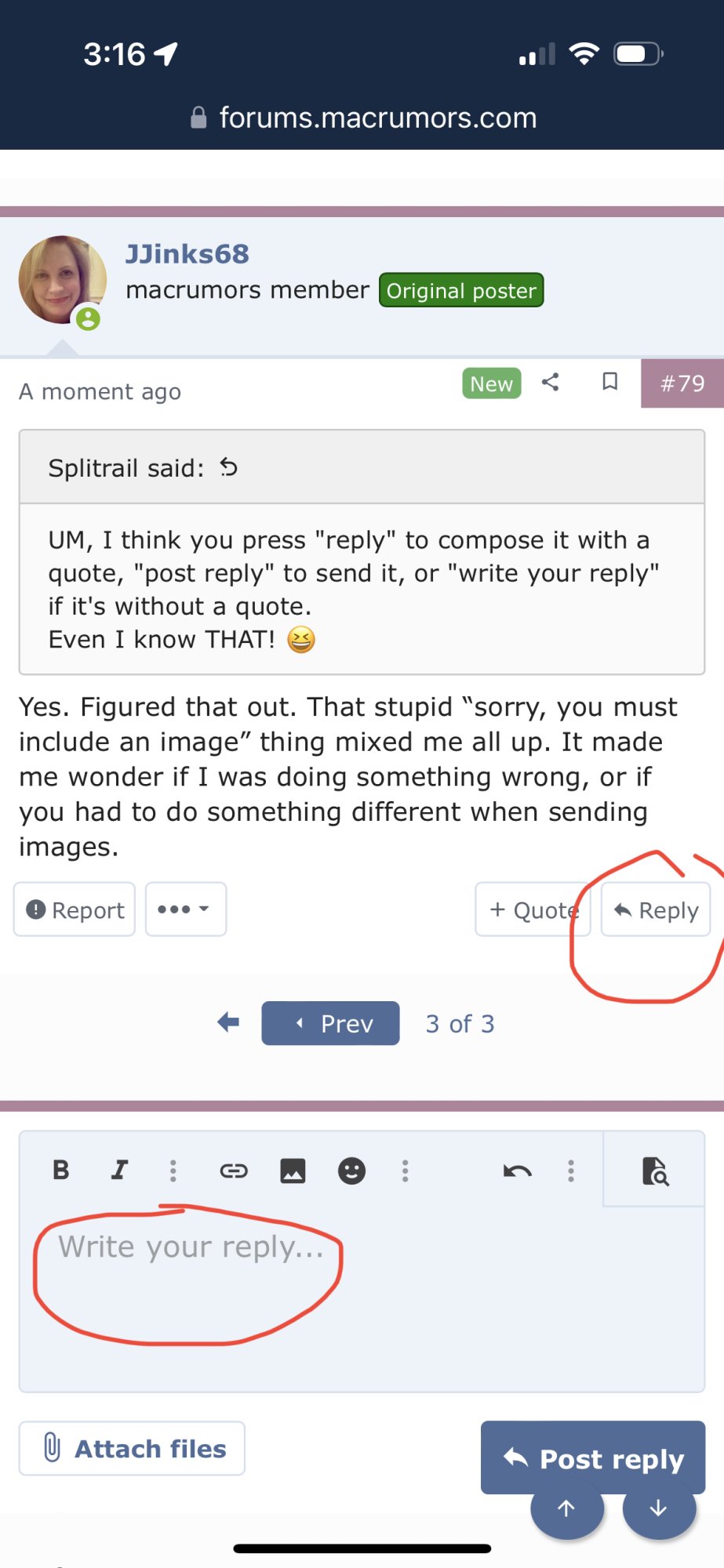Expand more text formatting options
This screenshot has height=1568, width=724.
pos(173,1171)
